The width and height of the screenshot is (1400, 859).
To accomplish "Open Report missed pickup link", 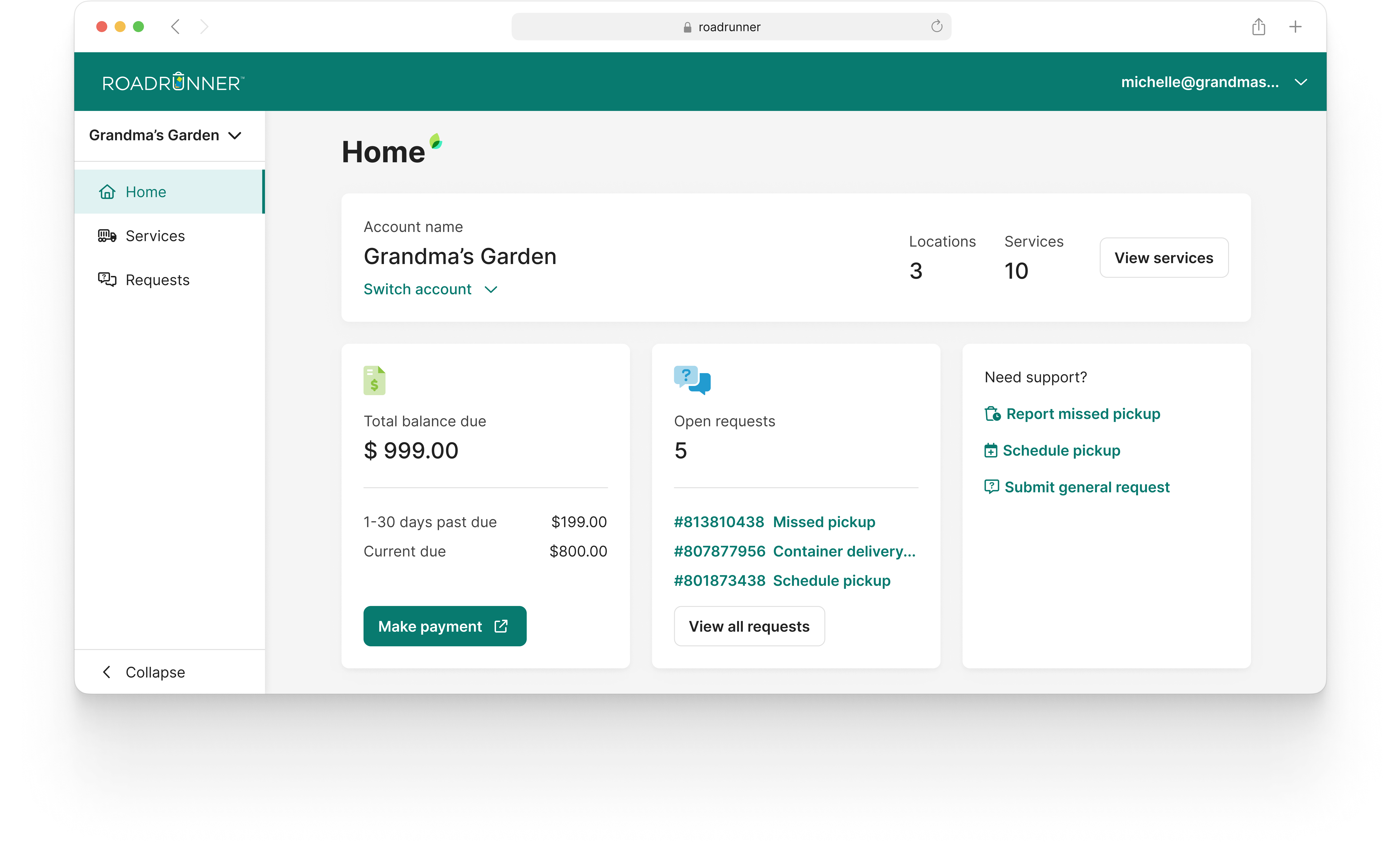I will tap(1073, 414).
